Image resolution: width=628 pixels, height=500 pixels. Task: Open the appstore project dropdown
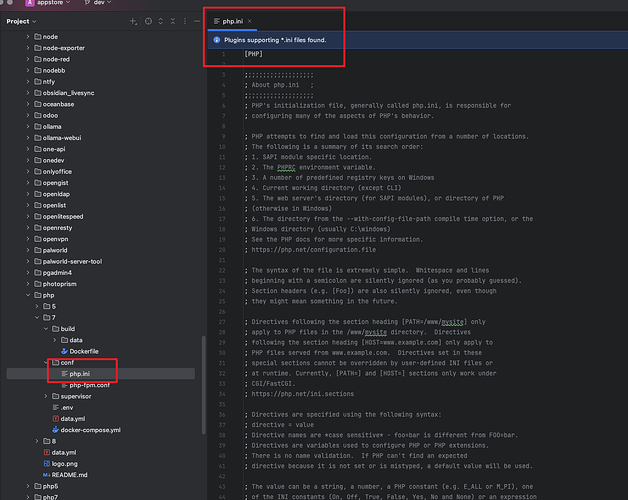point(48,3)
